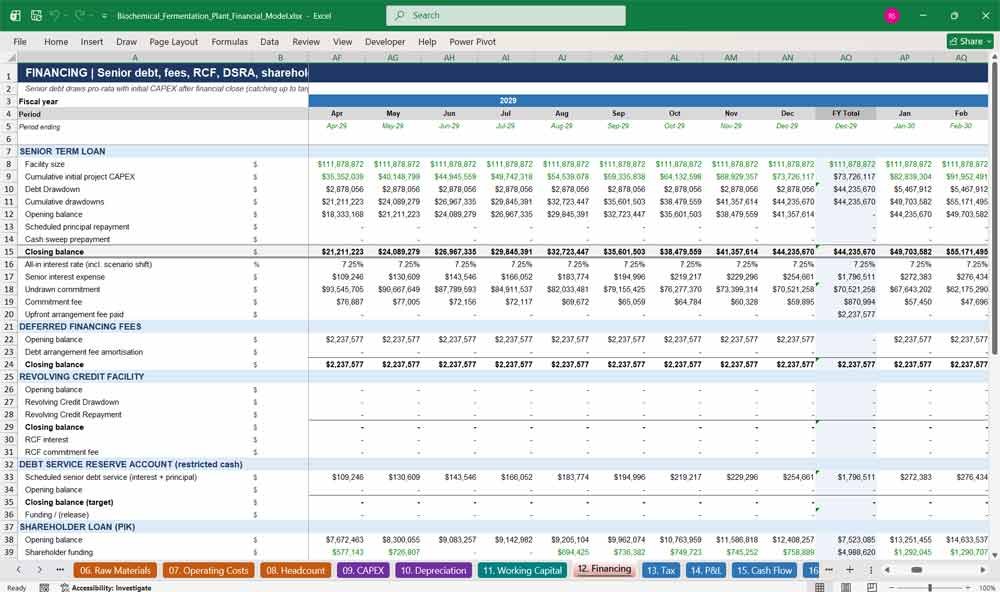This screenshot has width=1000, height=592.
Task: Click the Undo arrow icon
Action: coord(55,15)
